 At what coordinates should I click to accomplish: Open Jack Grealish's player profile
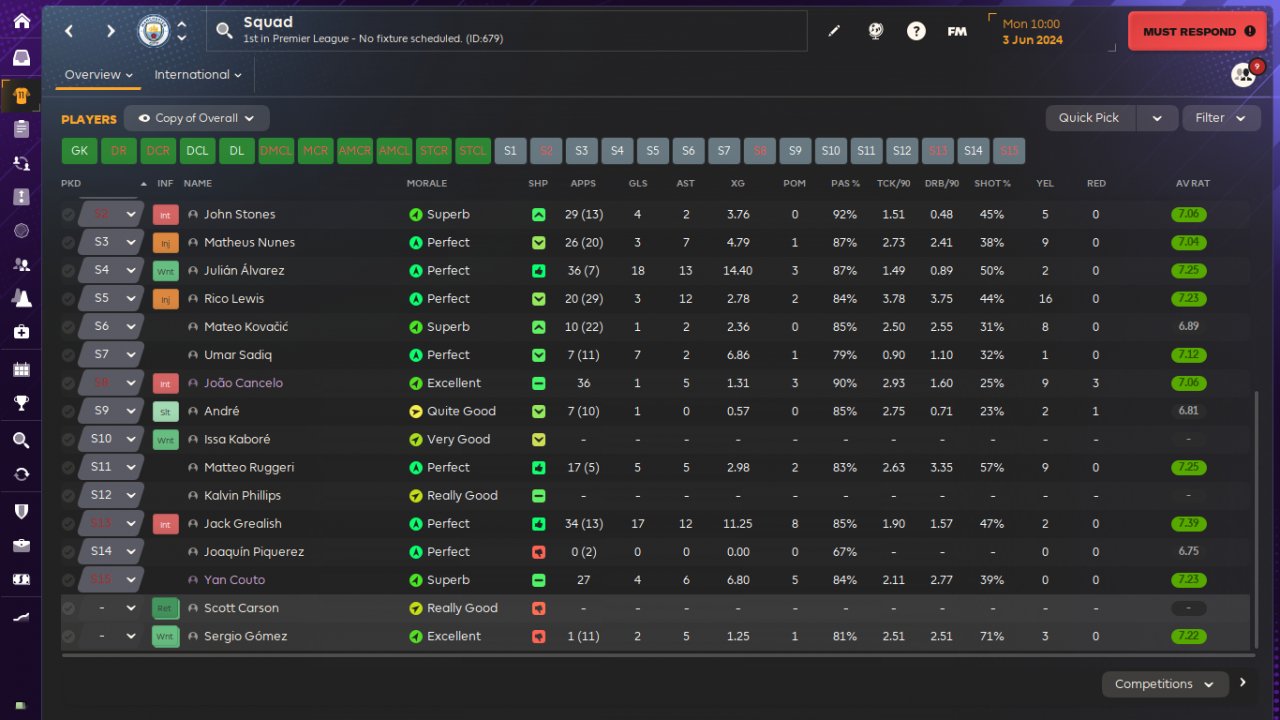tap(243, 524)
